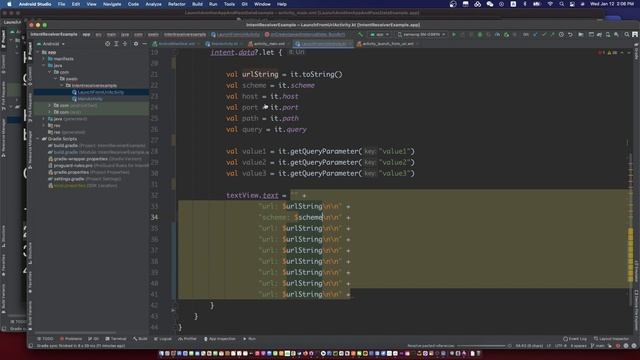Click the editor vertical scrollbar warning stripe

point(630,255)
